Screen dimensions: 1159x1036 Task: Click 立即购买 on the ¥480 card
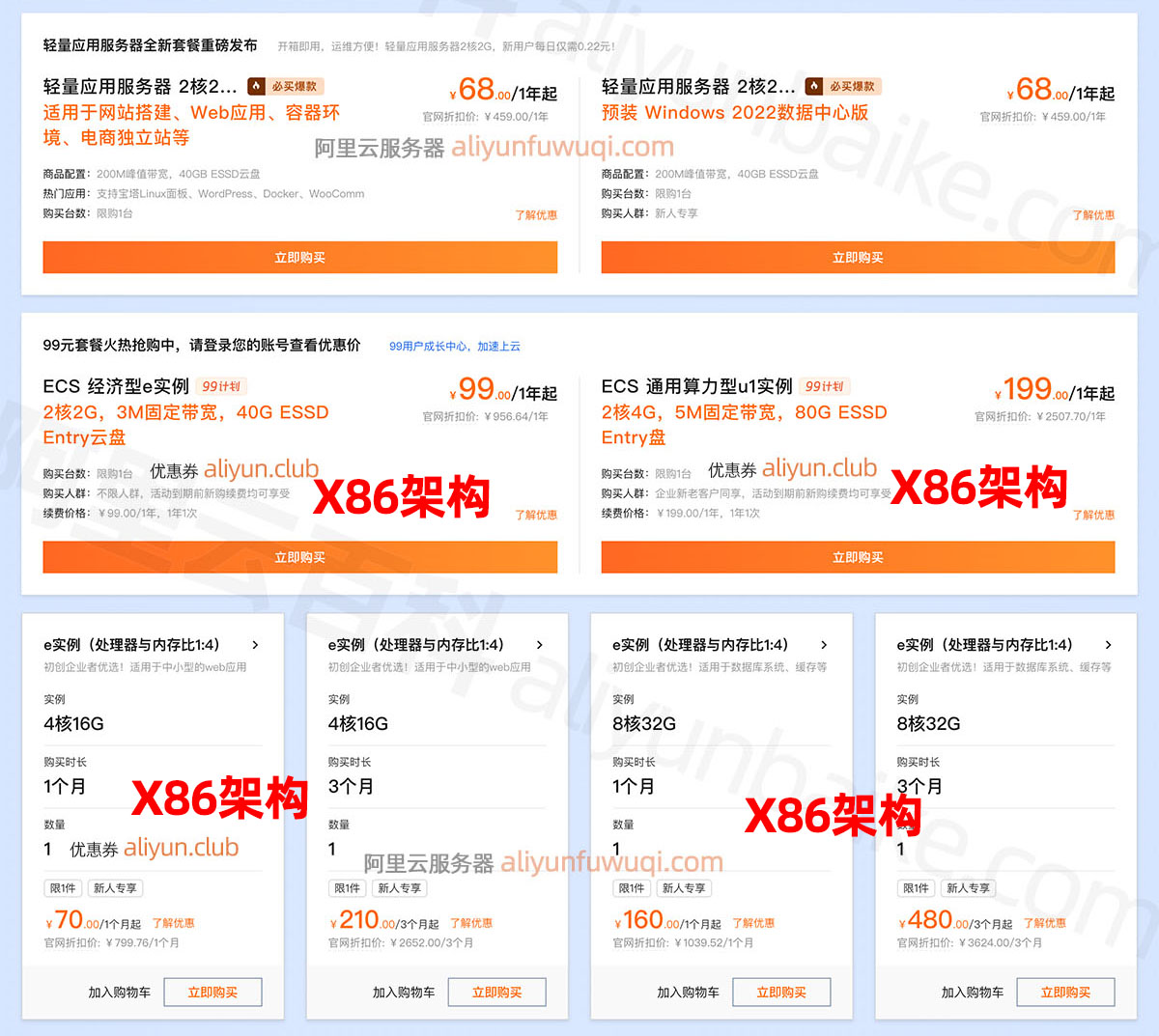coord(1065,992)
